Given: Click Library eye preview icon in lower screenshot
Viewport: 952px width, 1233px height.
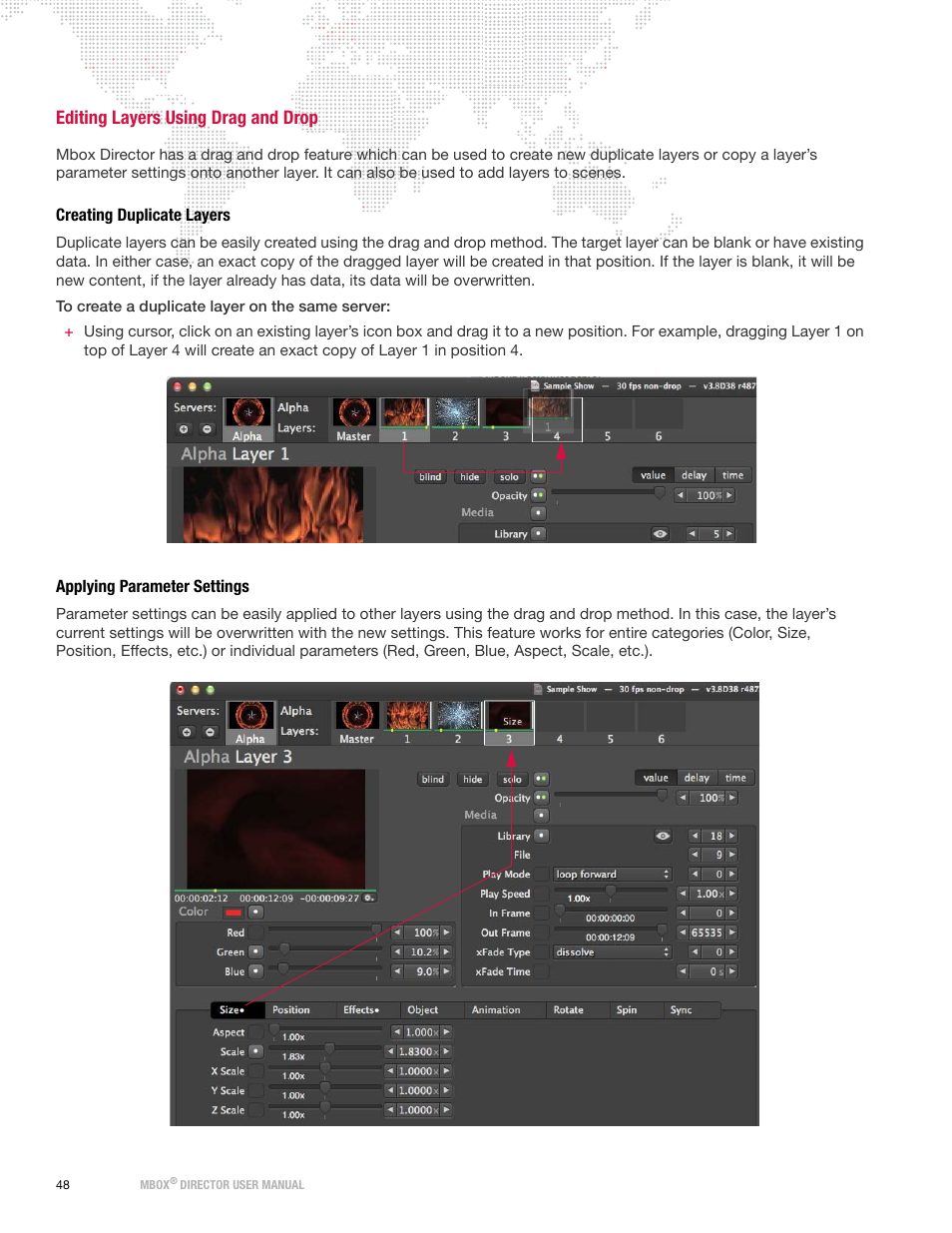Looking at the screenshot, I should pos(664,837).
